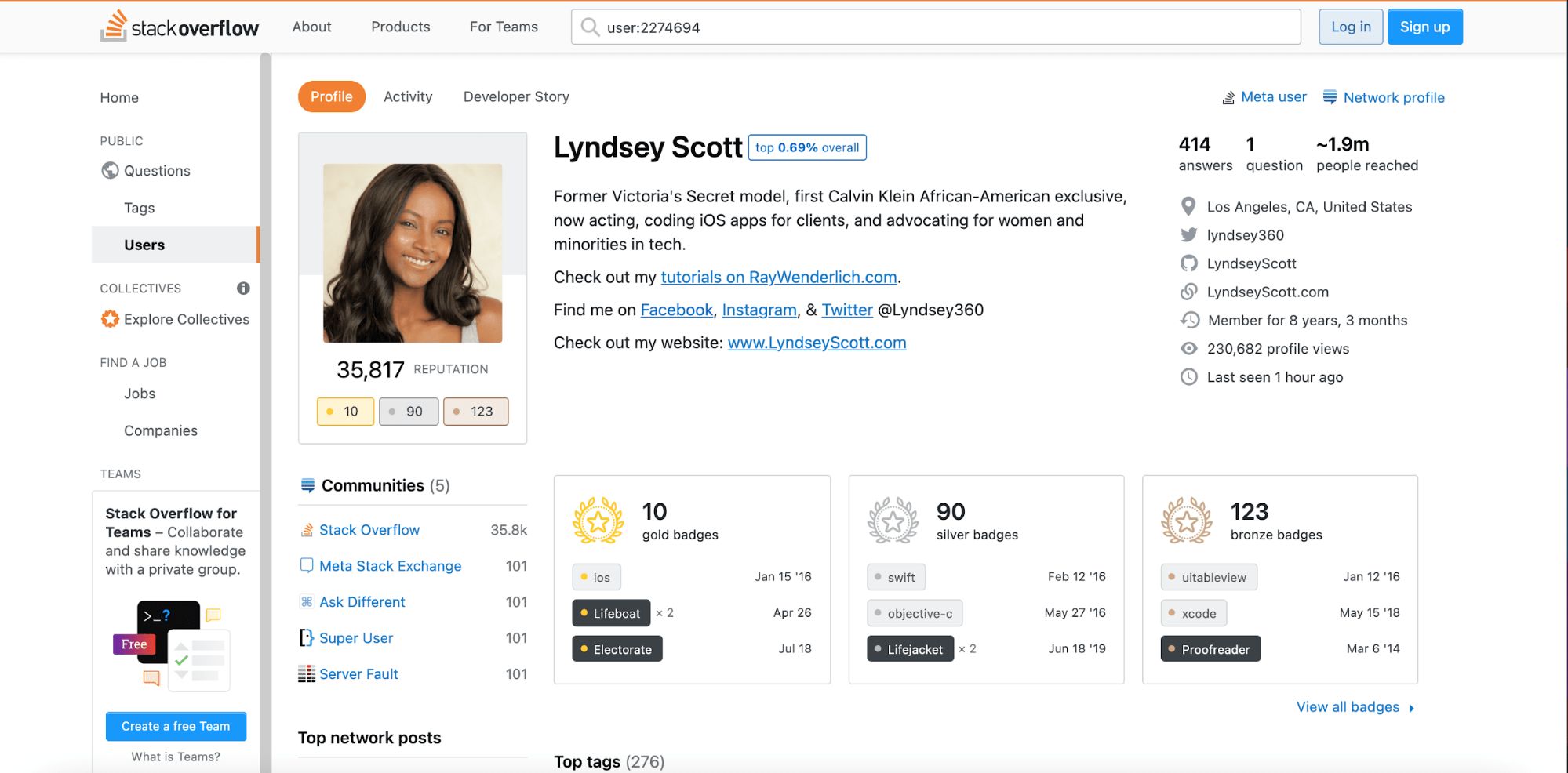Click the Collectives info icon
The image size is (1568, 773).
tap(243, 289)
